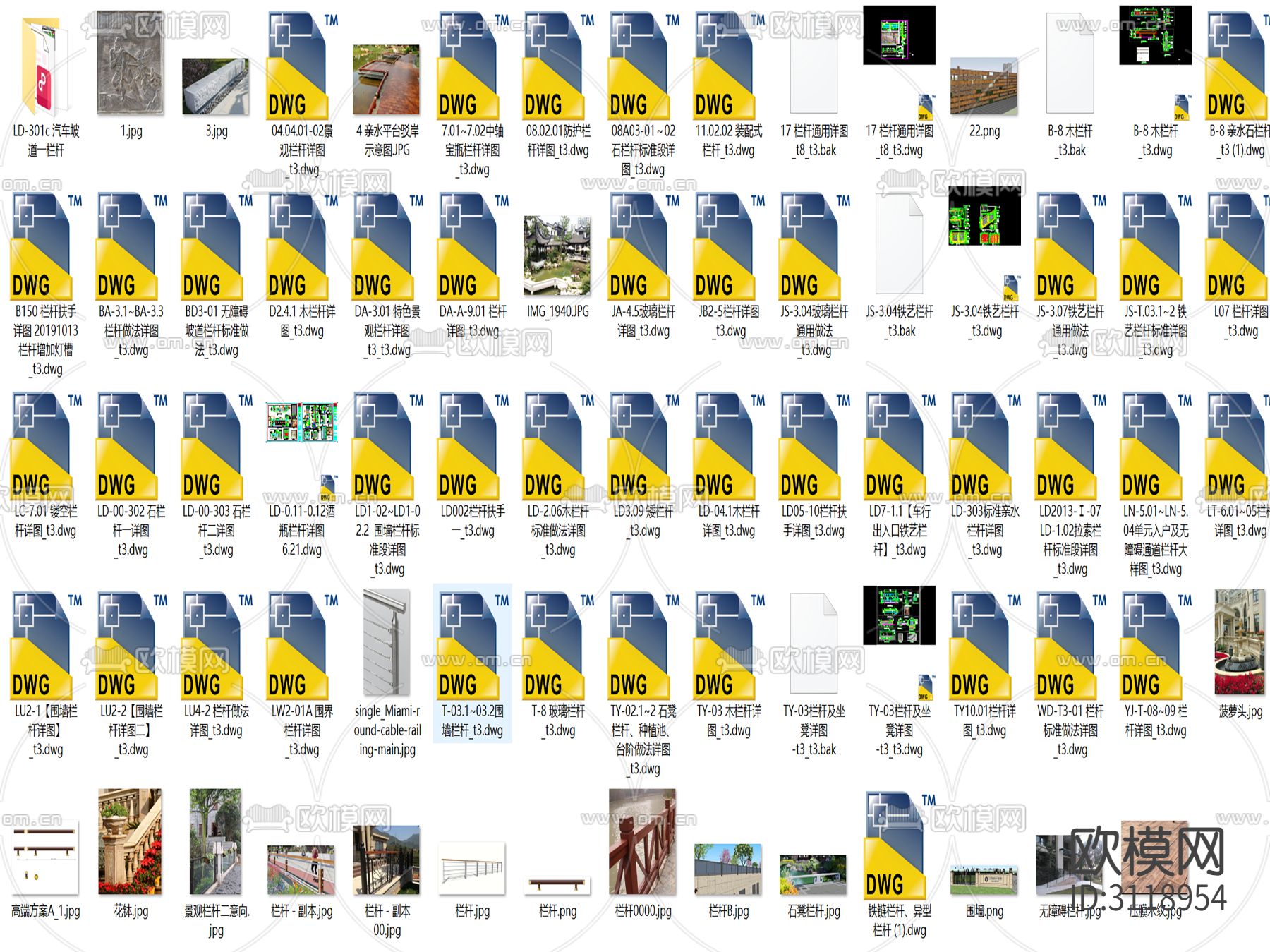Select the 4 亲水平台驳岸示意图.JPG thumbnail
Screen dimensions: 1270x952
[x=387, y=80]
